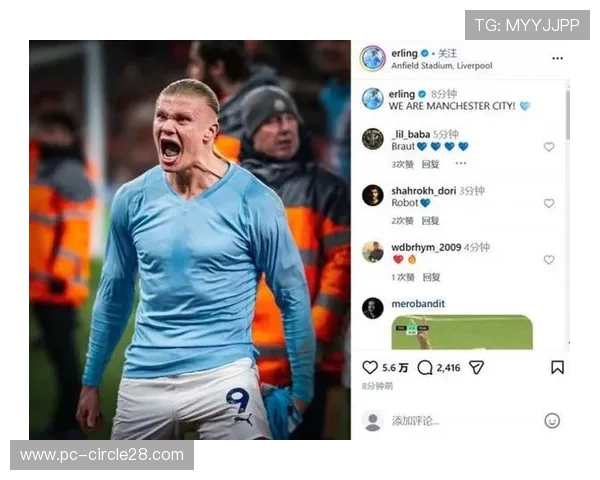Like the _lil_baba comment
The height and width of the screenshot is (480, 600).
coord(549,147)
